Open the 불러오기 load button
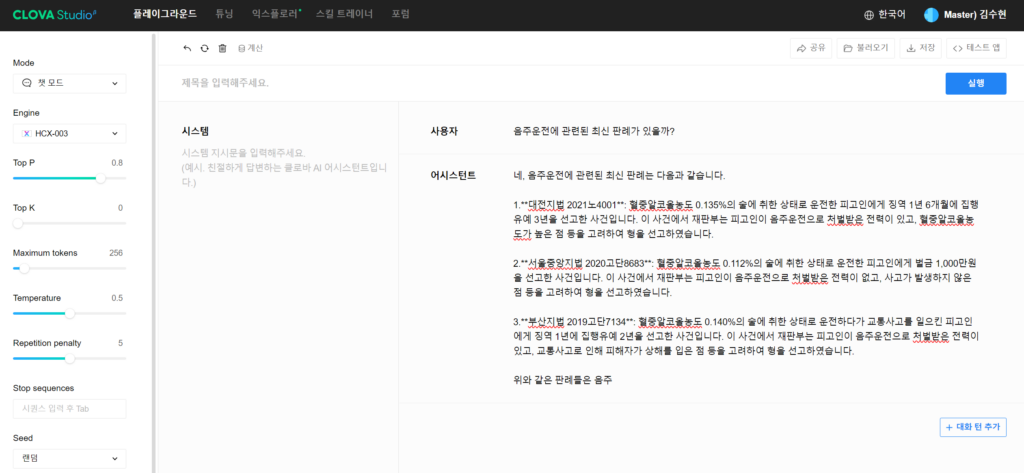This screenshot has height=473, width=1024. point(865,48)
